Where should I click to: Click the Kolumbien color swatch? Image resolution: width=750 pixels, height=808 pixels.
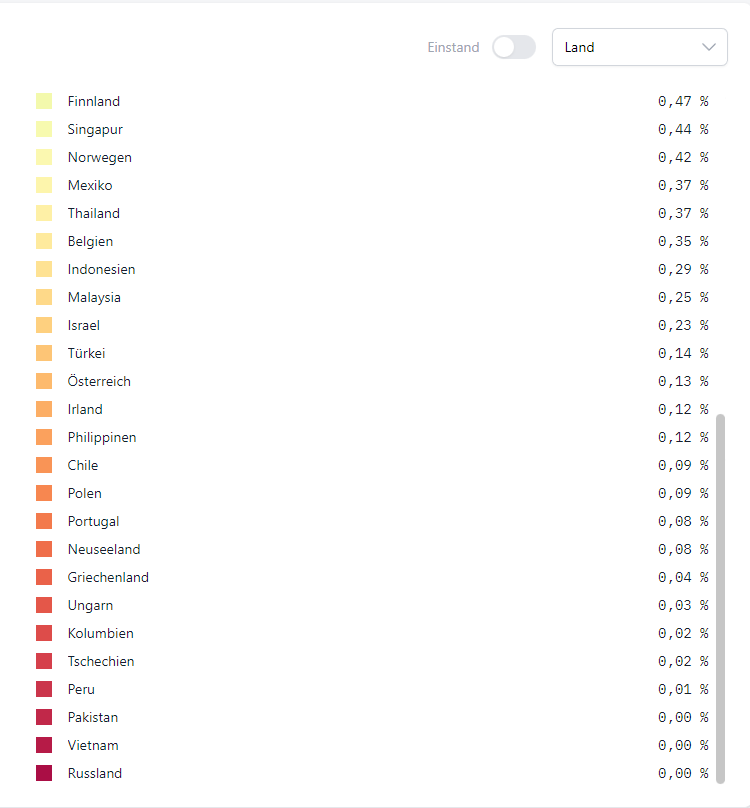click(x=44, y=633)
